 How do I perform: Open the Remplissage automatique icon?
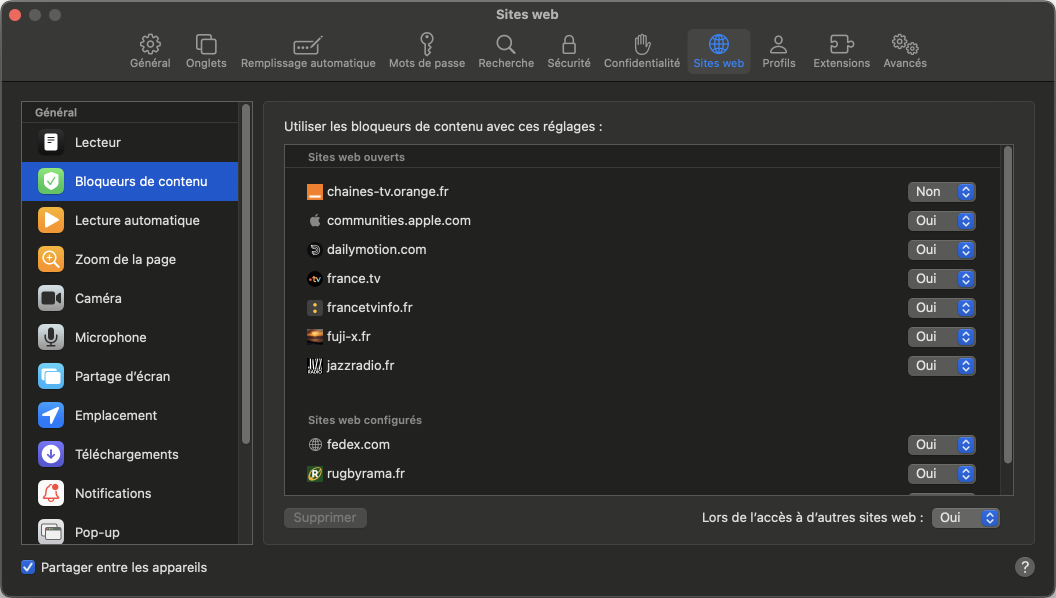[308, 45]
